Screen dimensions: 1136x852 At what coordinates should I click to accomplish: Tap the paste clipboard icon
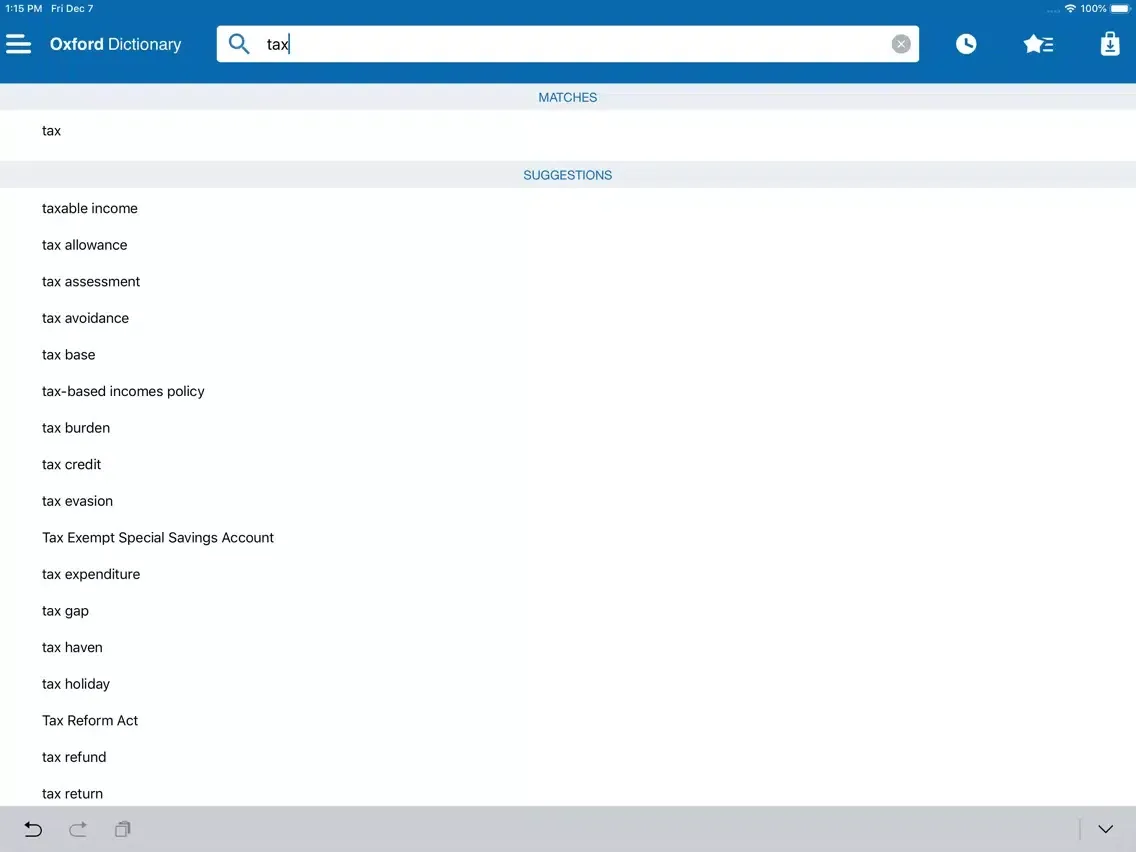(122, 829)
